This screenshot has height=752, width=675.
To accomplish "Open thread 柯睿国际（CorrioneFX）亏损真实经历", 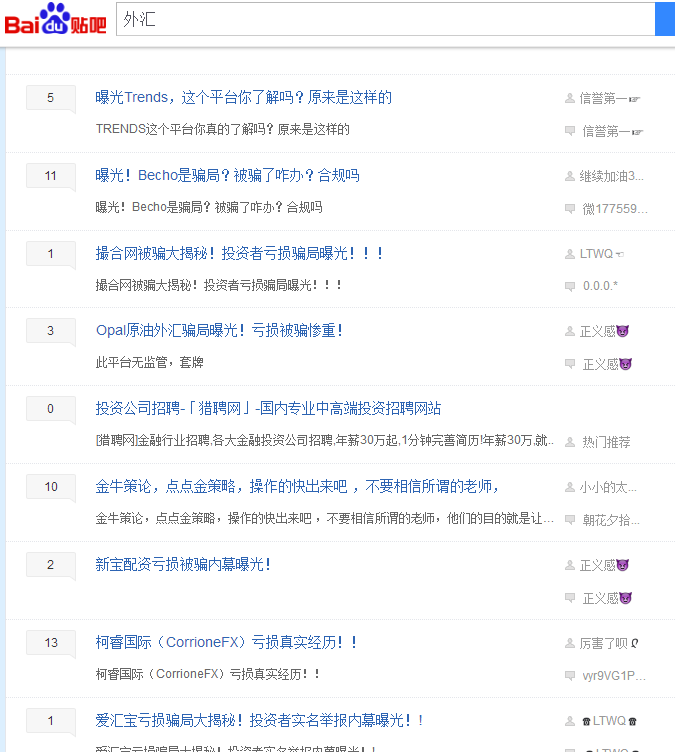I will pyautogui.click(x=226, y=642).
